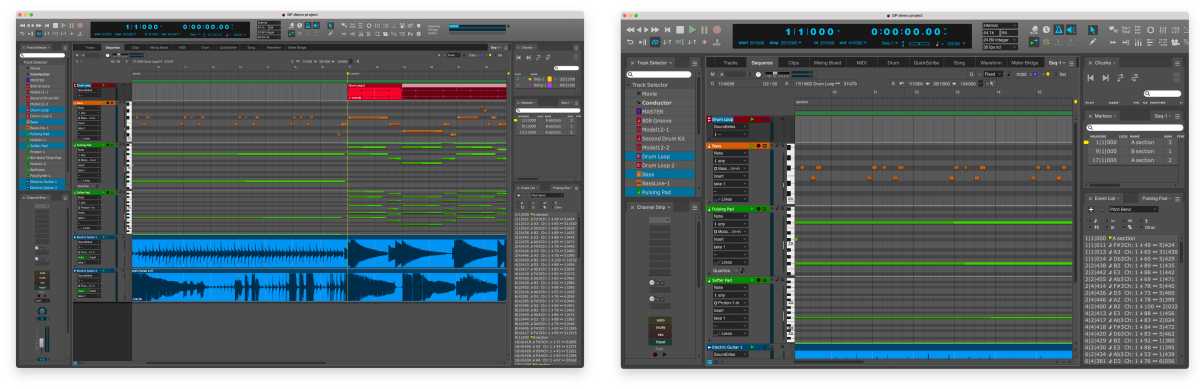The width and height of the screenshot is (1200, 389).
Task: Toggle input button in right window Channel Strip
Action: coord(660,343)
